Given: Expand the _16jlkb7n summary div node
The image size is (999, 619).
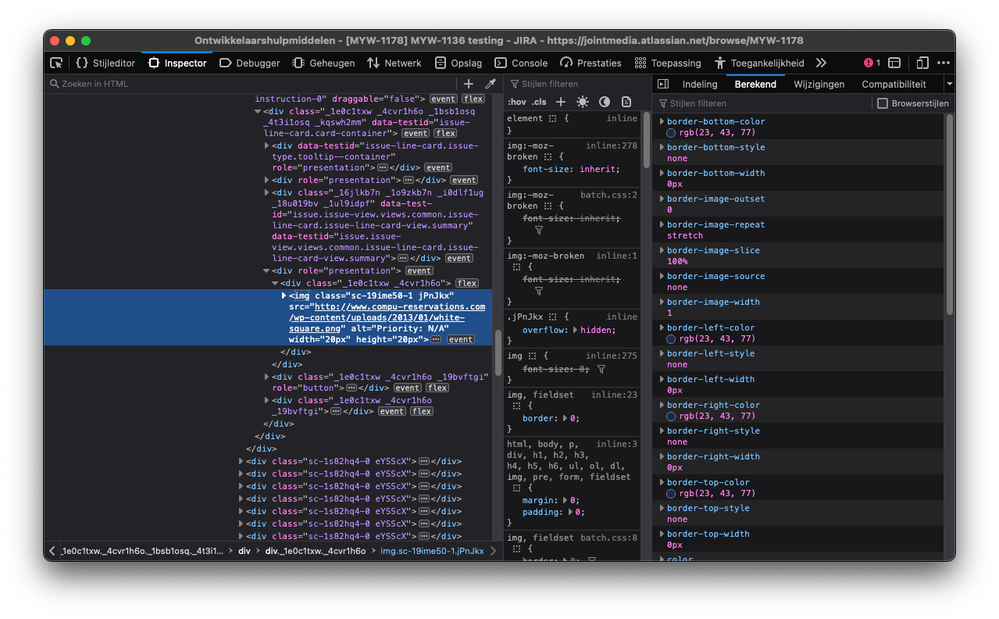Looking at the screenshot, I should tap(266, 192).
